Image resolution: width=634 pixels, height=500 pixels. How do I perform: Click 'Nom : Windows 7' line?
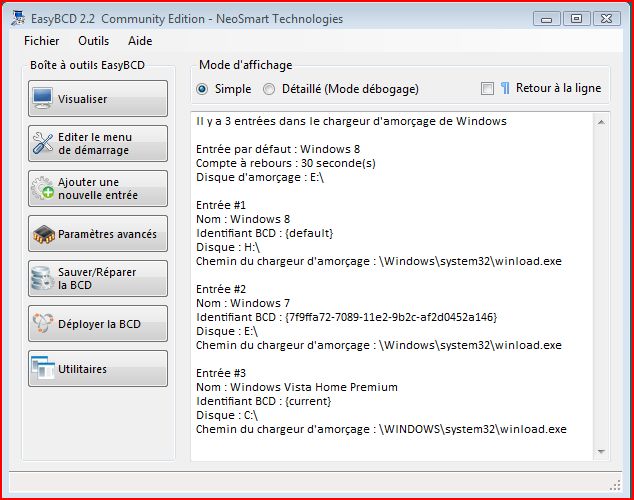click(x=243, y=303)
